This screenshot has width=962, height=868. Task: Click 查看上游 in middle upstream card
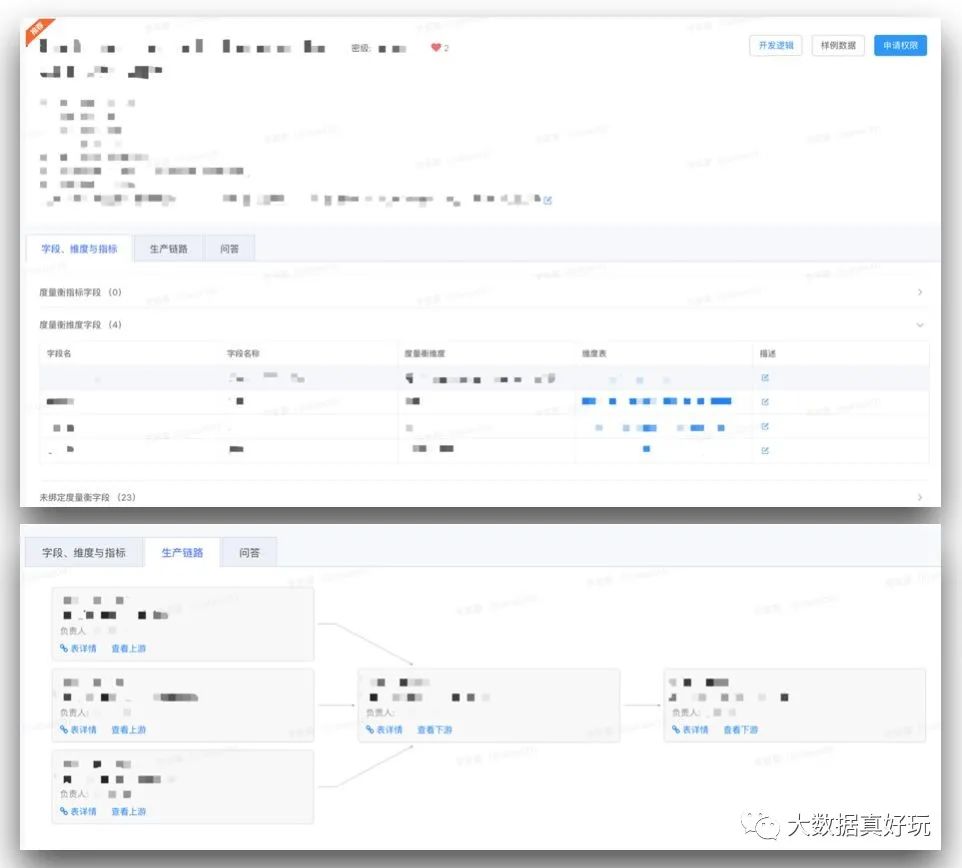[x=128, y=730]
